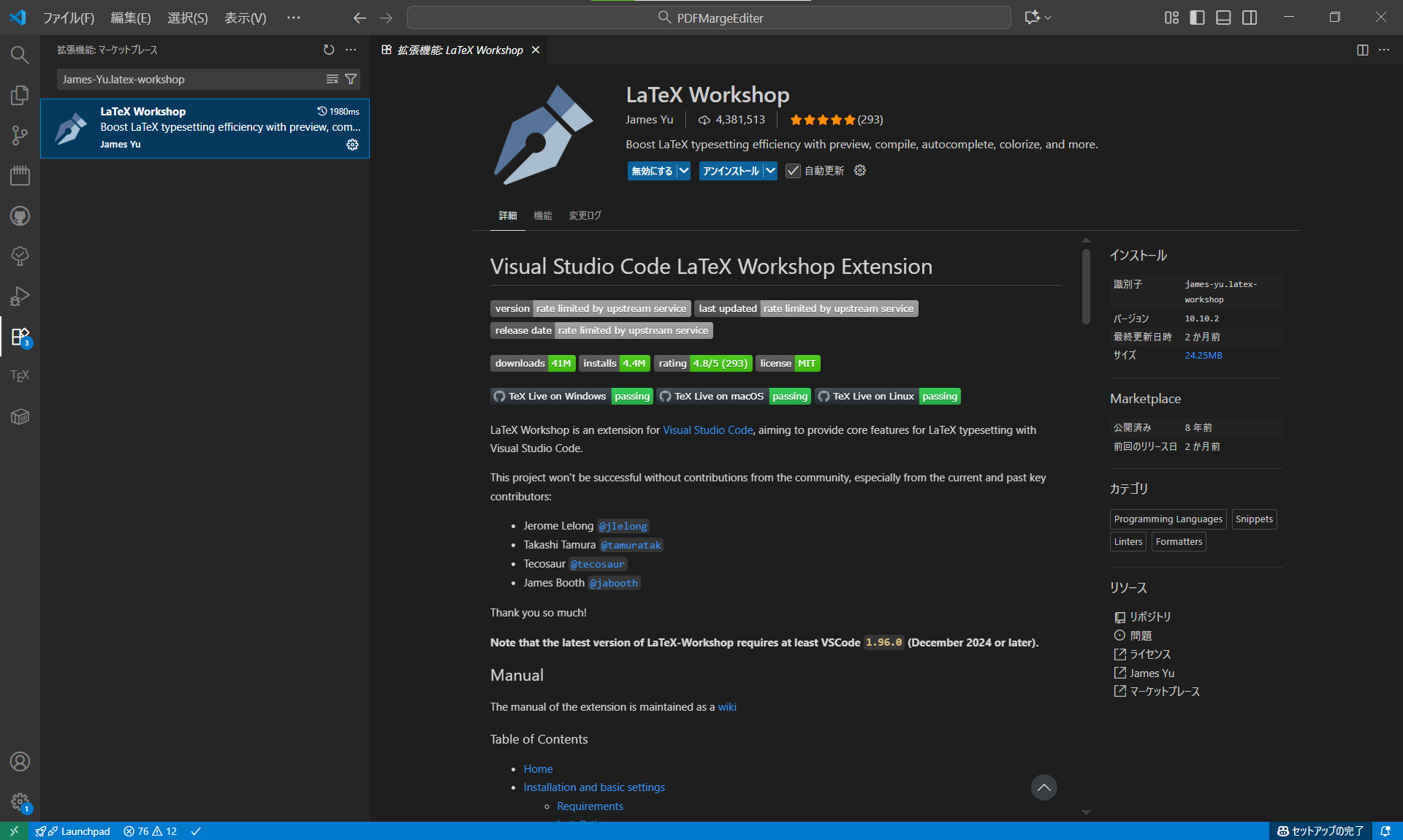Click the PDFMargeEditer command search bar
Viewport: 1403px width, 840px height.
(709, 18)
